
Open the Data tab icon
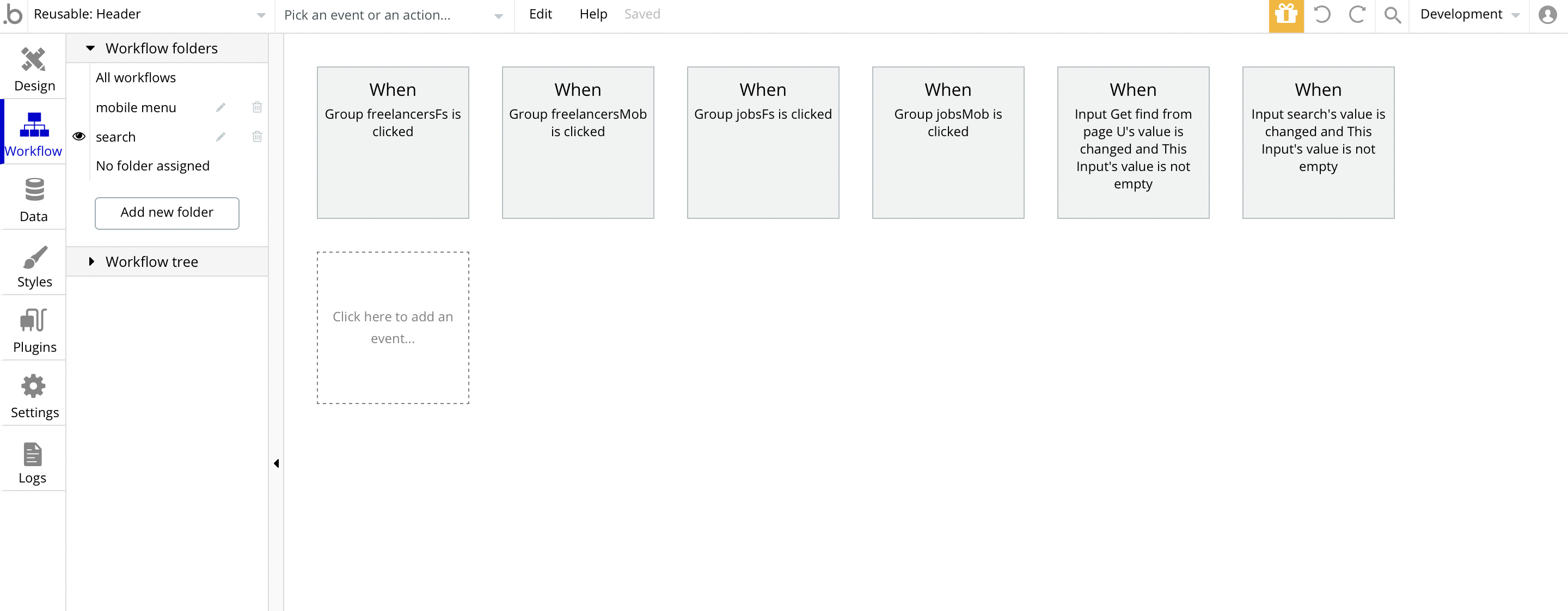pyautogui.click(x=34, y=190)
